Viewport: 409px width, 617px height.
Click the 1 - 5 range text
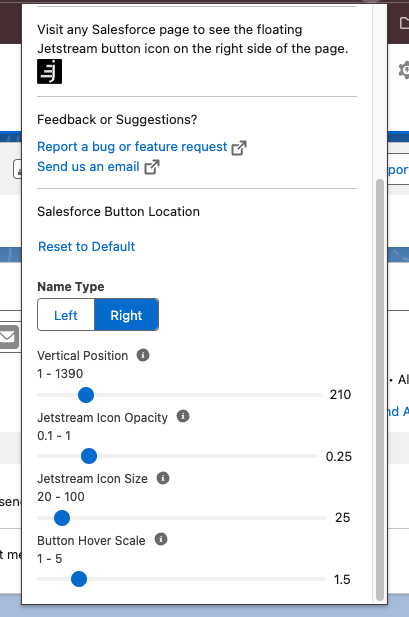[x=50, y=559]
